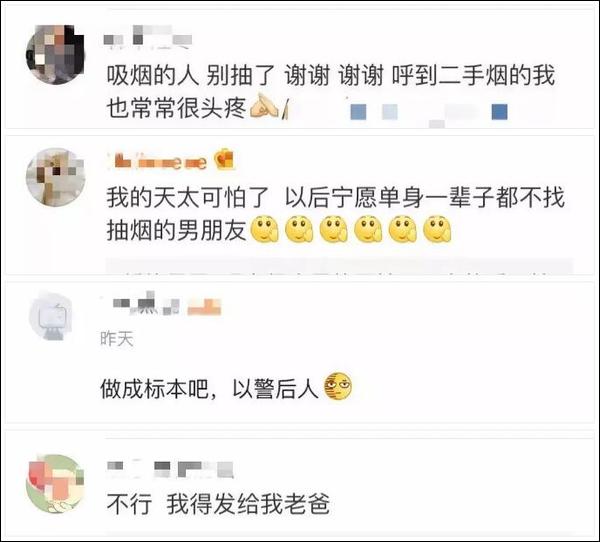Click the first thinking face emoji

pos(265,229)
